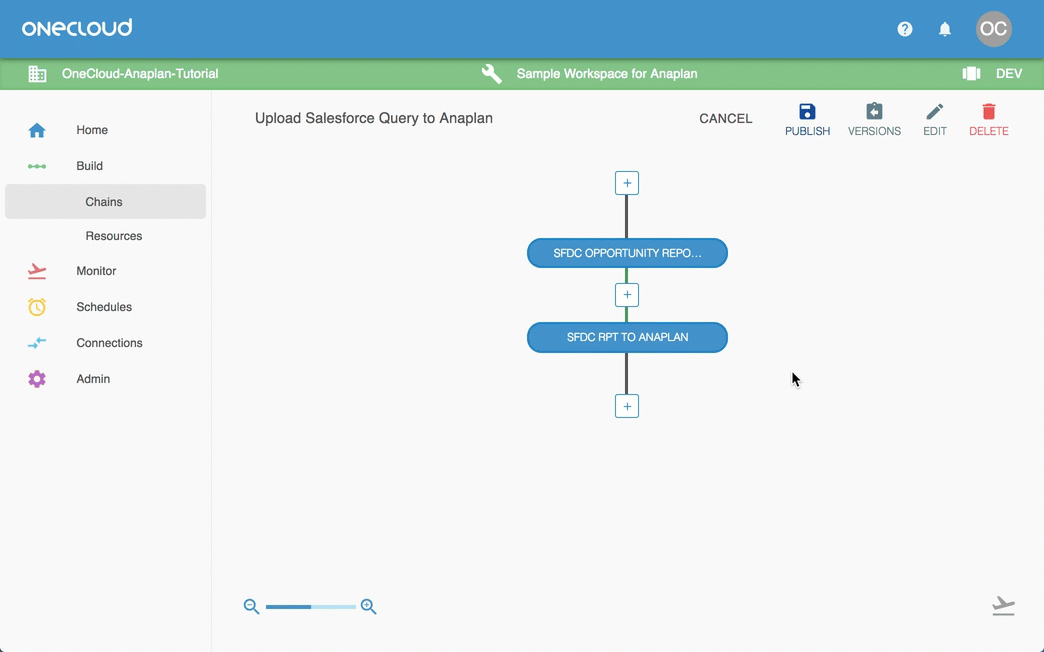Click the airplane icon in the bottom-right corner
This screenshot has width=1044, height=652.
(x=1003, y=606)
